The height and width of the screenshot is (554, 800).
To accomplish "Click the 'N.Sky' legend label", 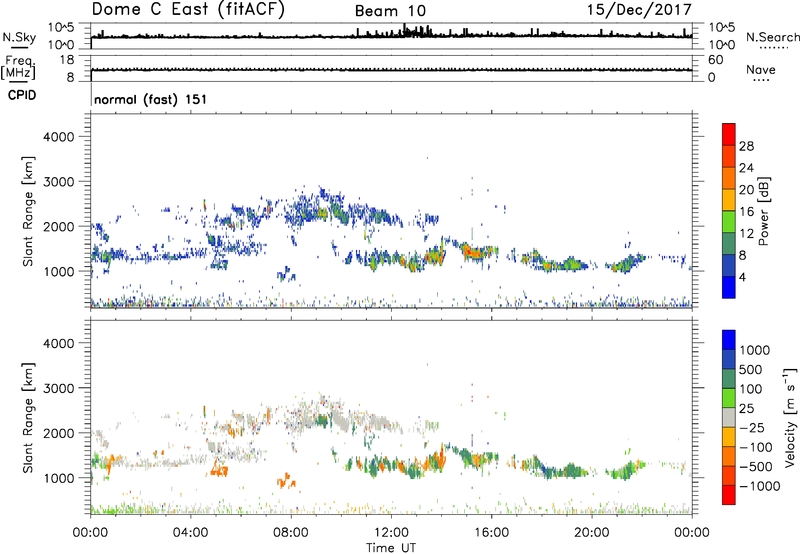I will tap(19, 37).
